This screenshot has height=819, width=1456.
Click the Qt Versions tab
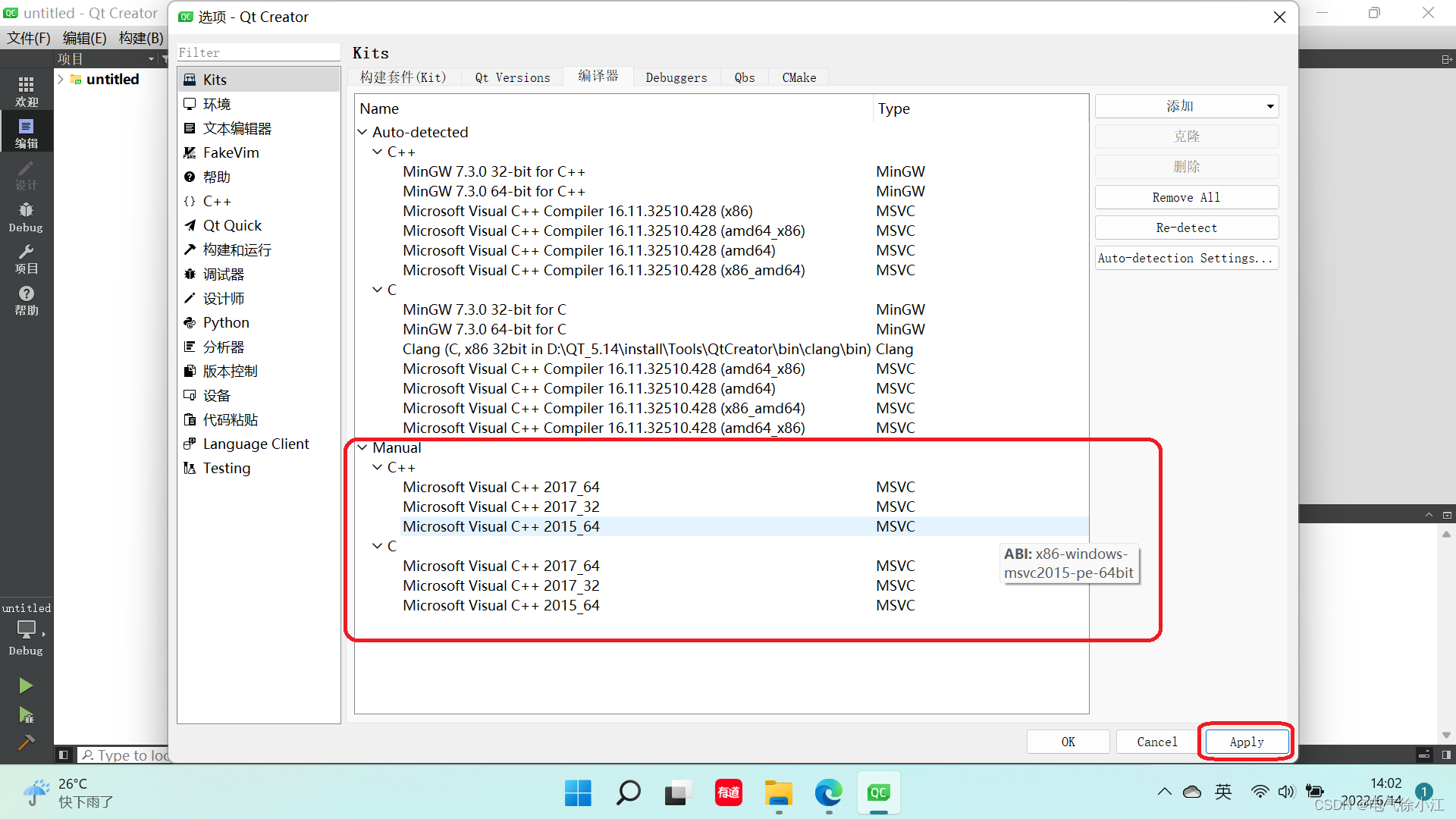tap(512, 77)
